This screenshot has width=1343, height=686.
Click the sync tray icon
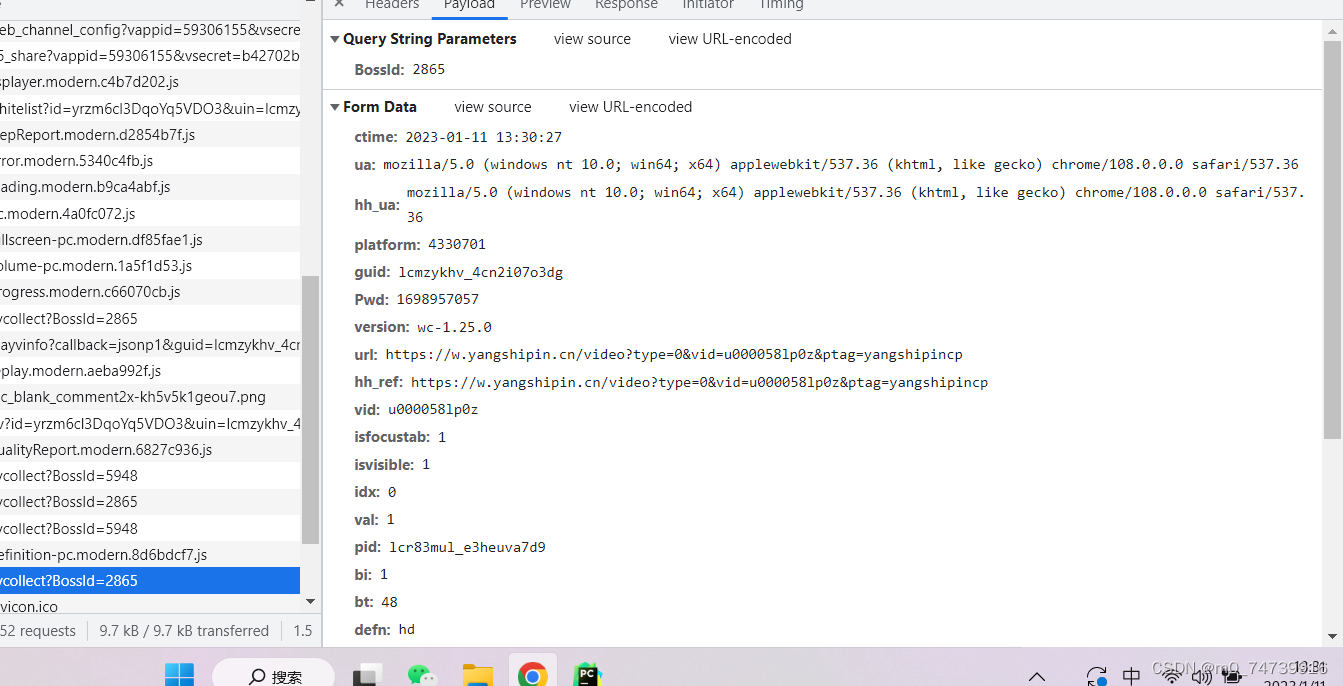coord(1096,677)
